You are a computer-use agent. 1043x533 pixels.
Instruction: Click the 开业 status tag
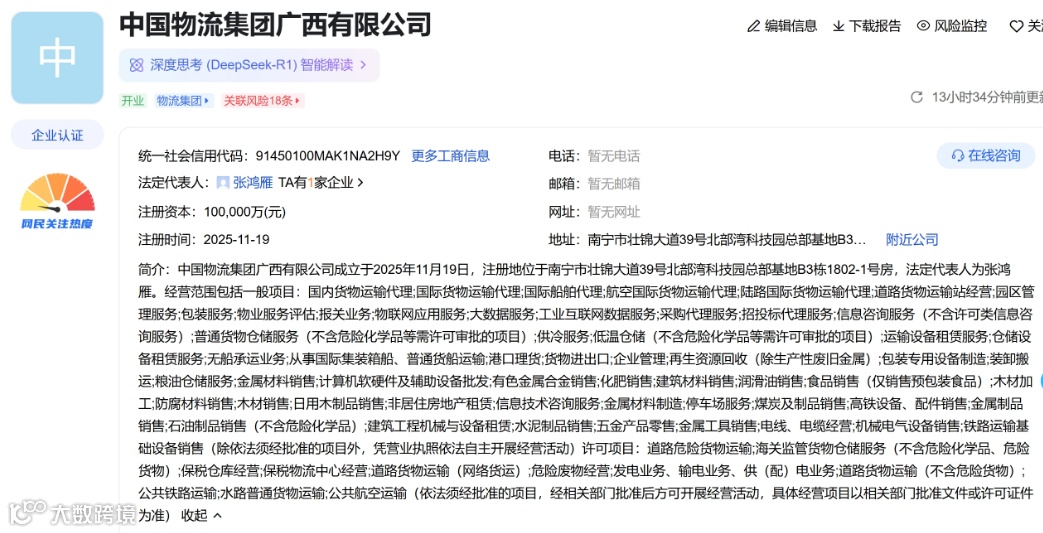(132, 100)
